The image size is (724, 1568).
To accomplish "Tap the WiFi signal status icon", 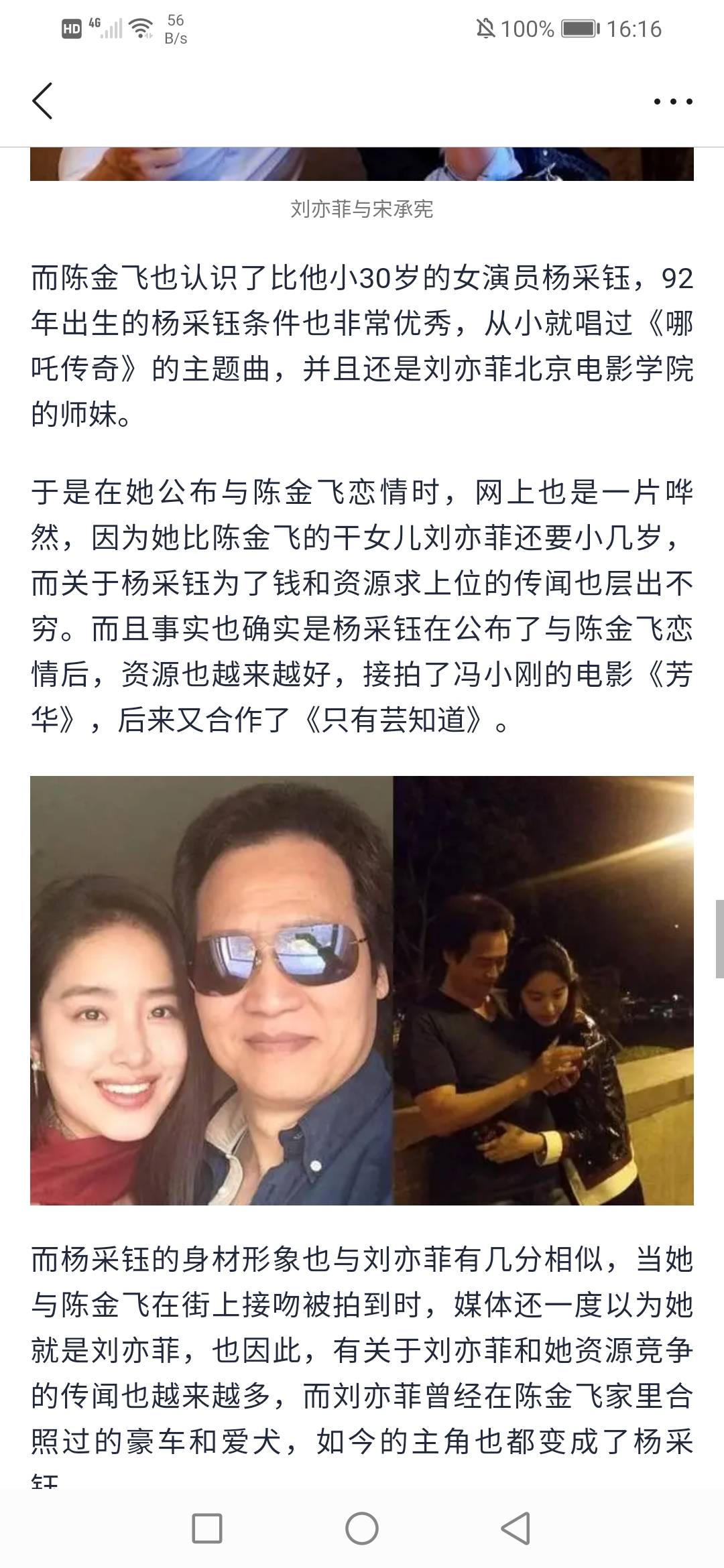I will click(141, 28).
